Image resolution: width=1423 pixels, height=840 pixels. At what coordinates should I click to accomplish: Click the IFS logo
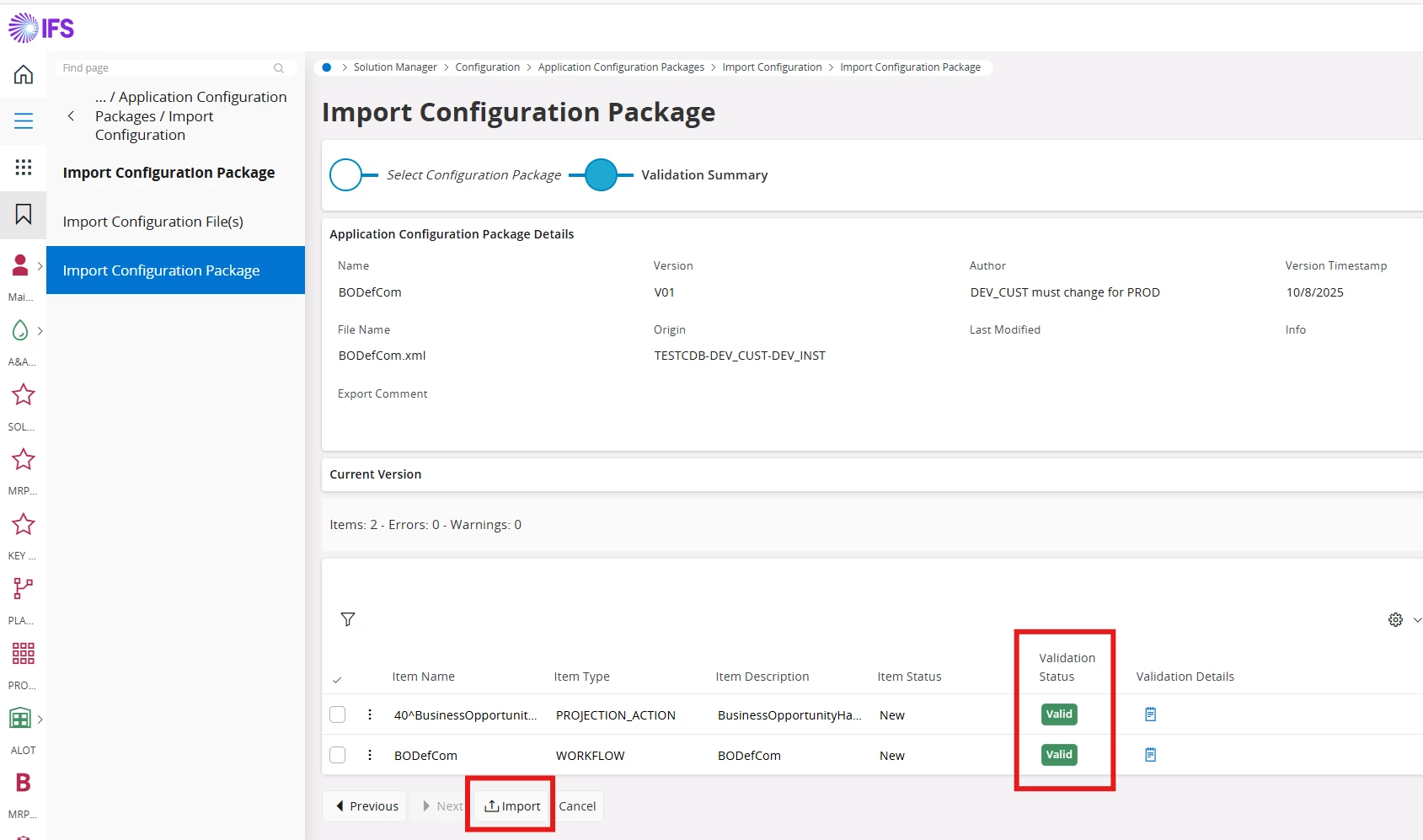41,28
